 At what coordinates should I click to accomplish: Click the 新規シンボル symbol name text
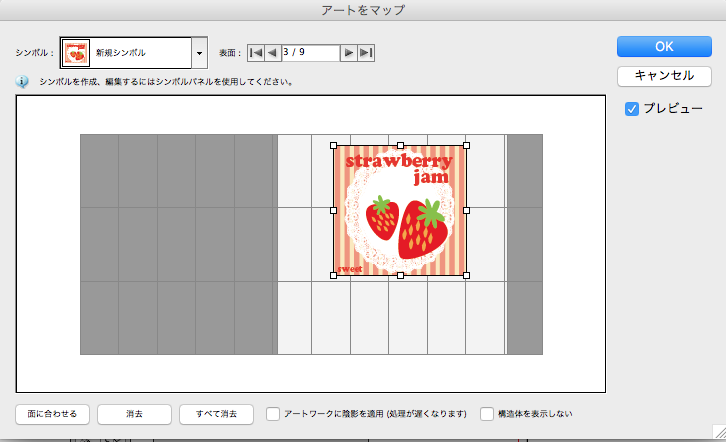click(120, 53)
